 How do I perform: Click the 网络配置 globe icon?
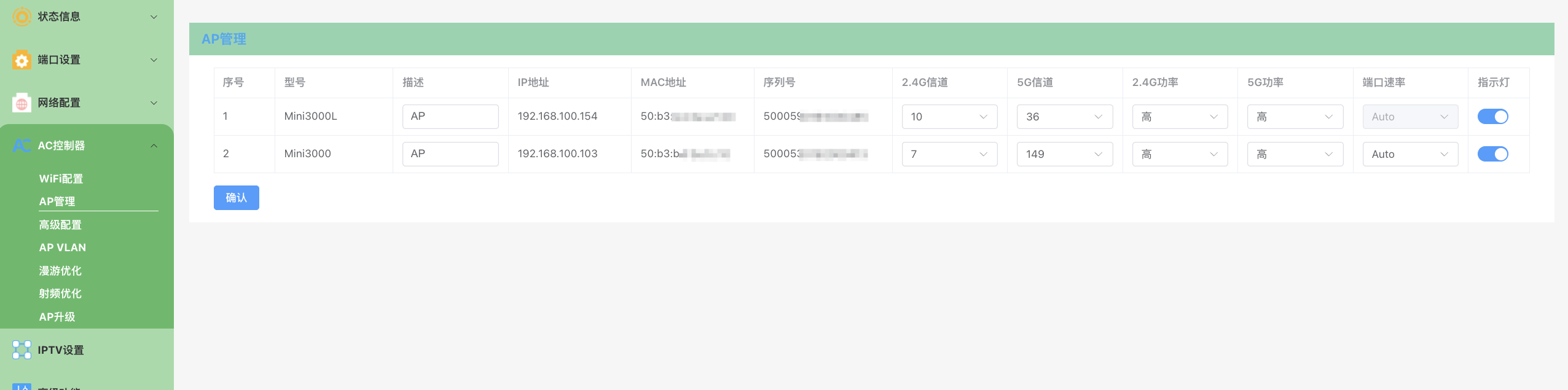[22, 103]
